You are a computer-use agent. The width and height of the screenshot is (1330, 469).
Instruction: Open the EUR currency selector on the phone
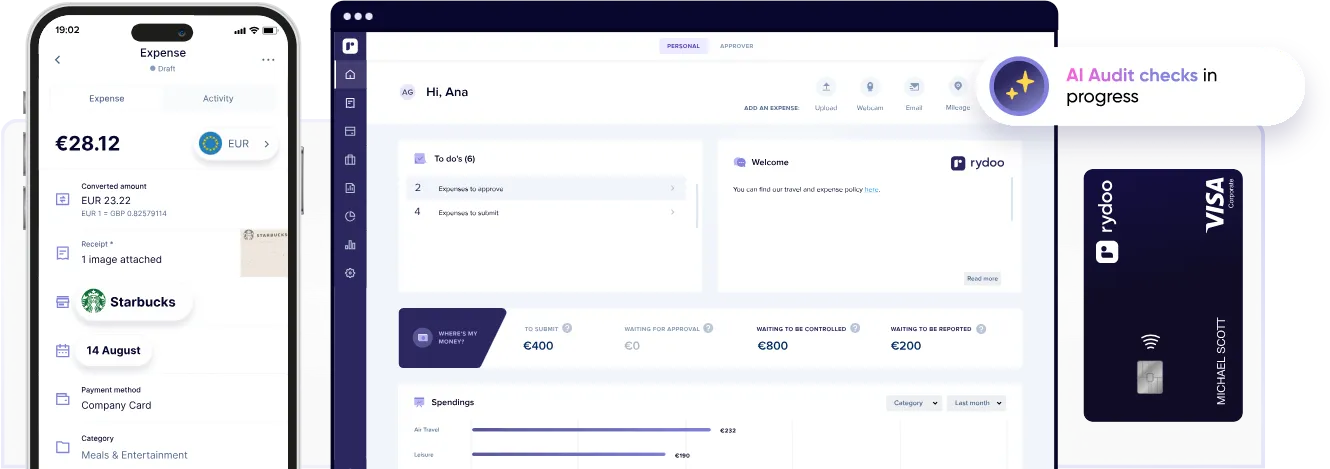click(235, 144)
